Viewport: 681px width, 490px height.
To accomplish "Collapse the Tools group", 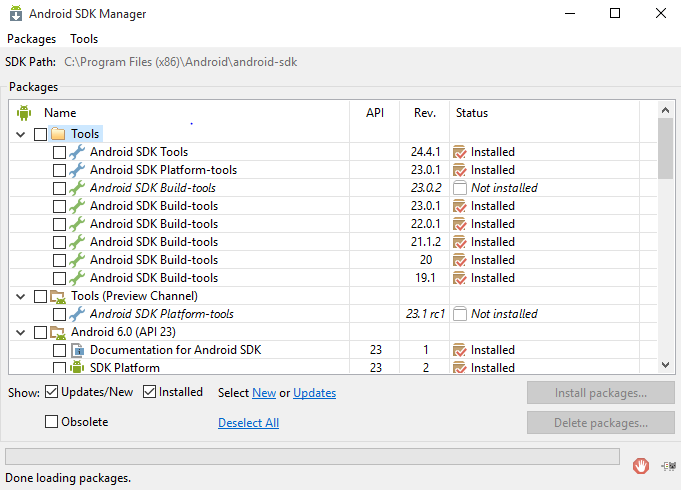I will (20, 134).
